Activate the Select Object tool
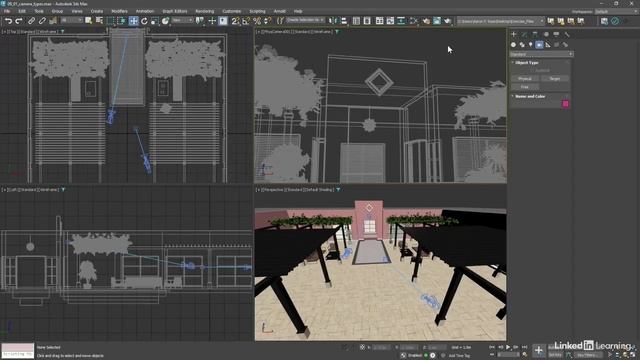 click(89, 21)
